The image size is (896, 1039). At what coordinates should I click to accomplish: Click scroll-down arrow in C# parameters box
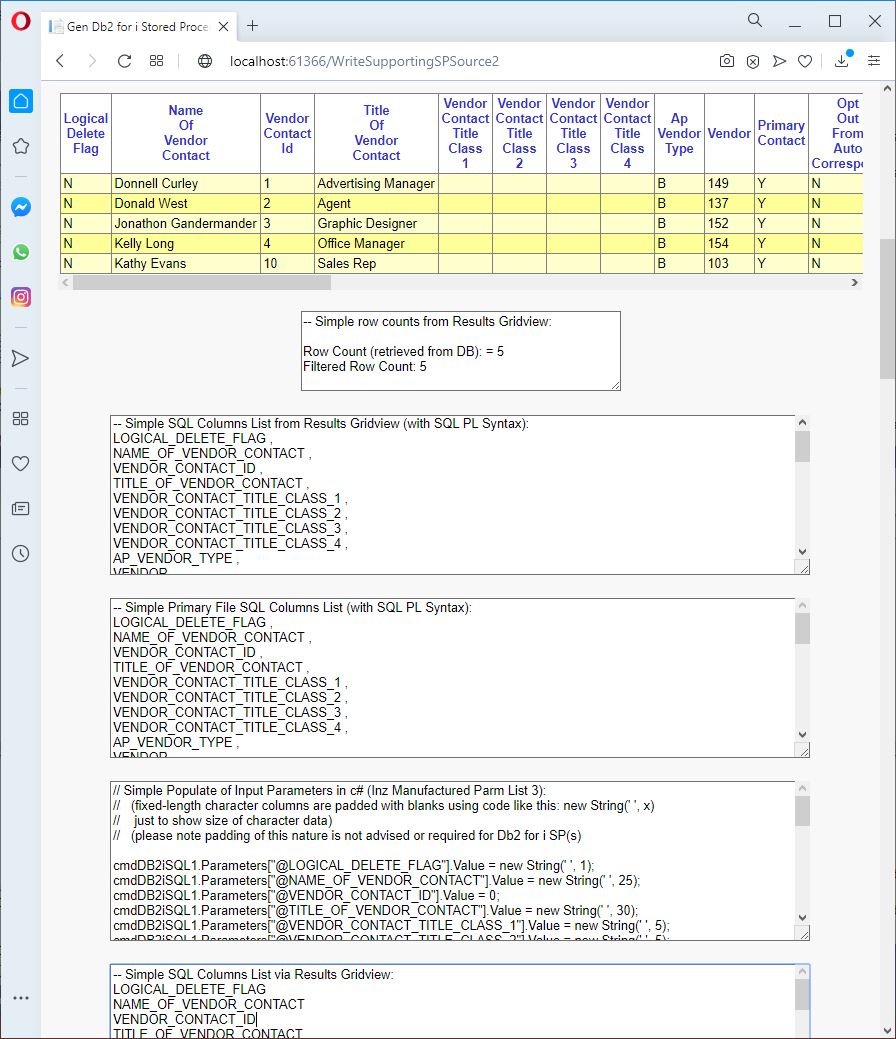coord(802,918)
